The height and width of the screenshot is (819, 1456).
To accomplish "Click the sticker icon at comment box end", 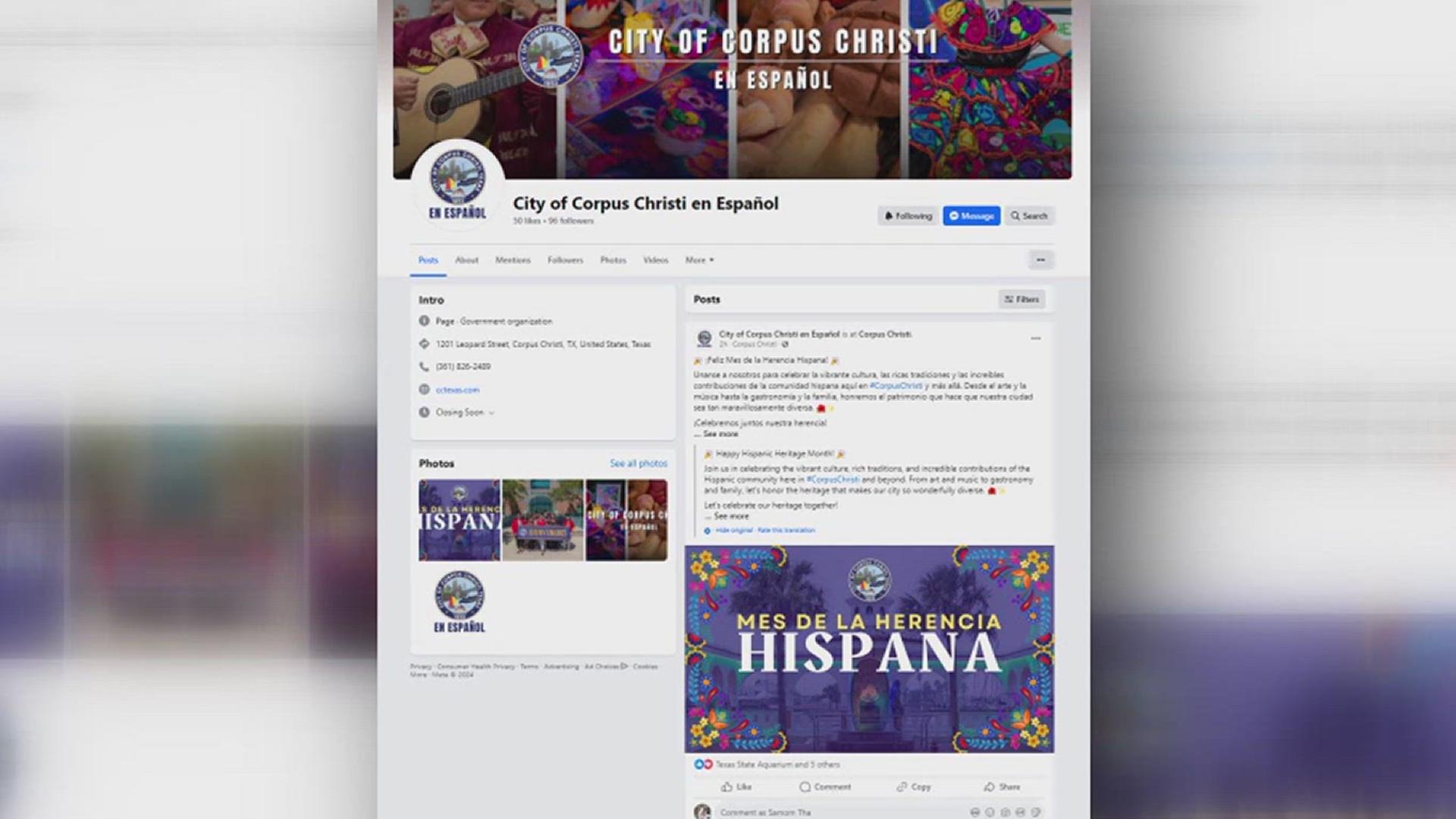I will pyautogui.click(x=1035, y=812).
